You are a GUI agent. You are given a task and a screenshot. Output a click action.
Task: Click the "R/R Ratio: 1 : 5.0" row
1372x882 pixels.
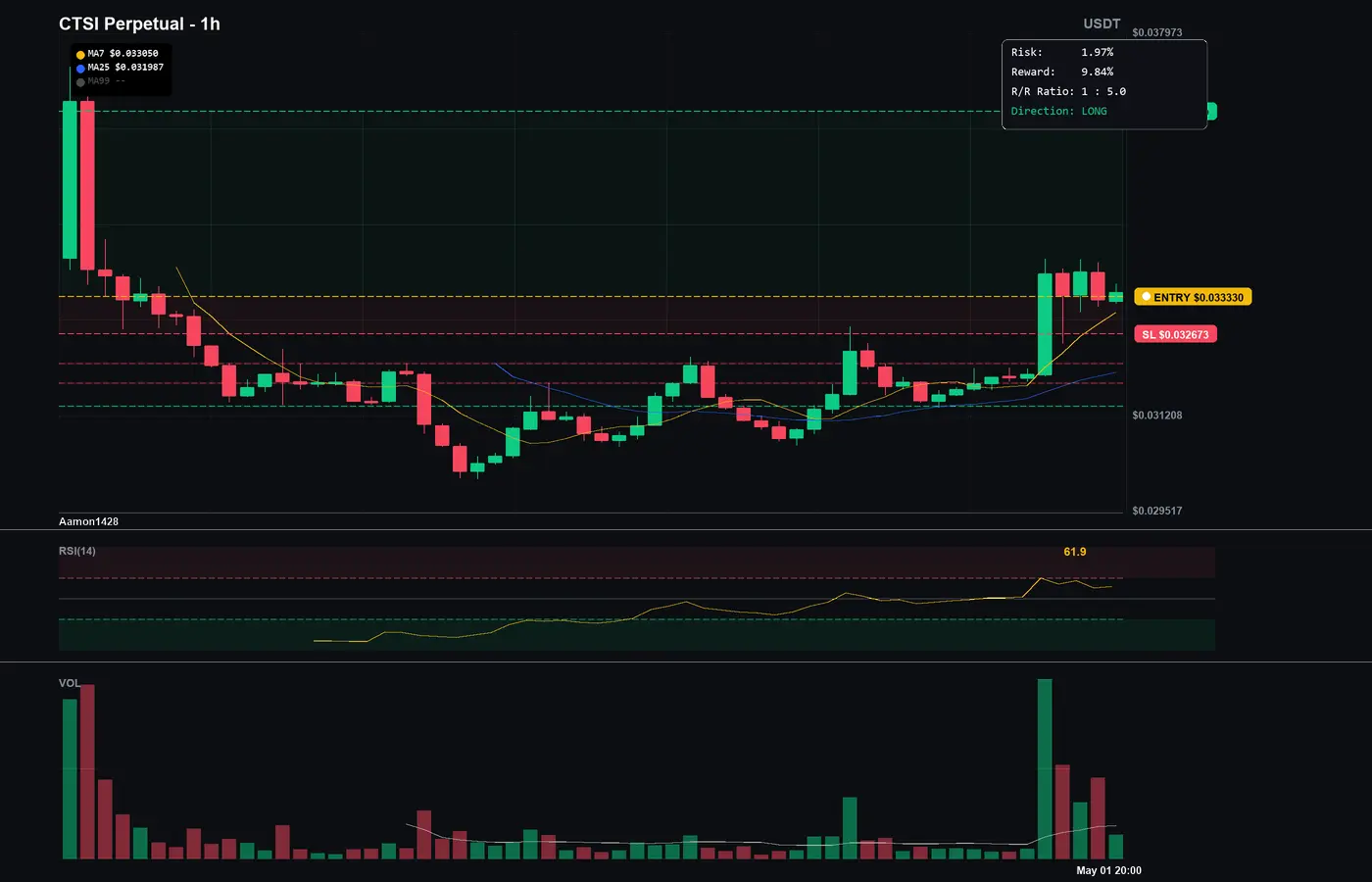coord(1068,91)
